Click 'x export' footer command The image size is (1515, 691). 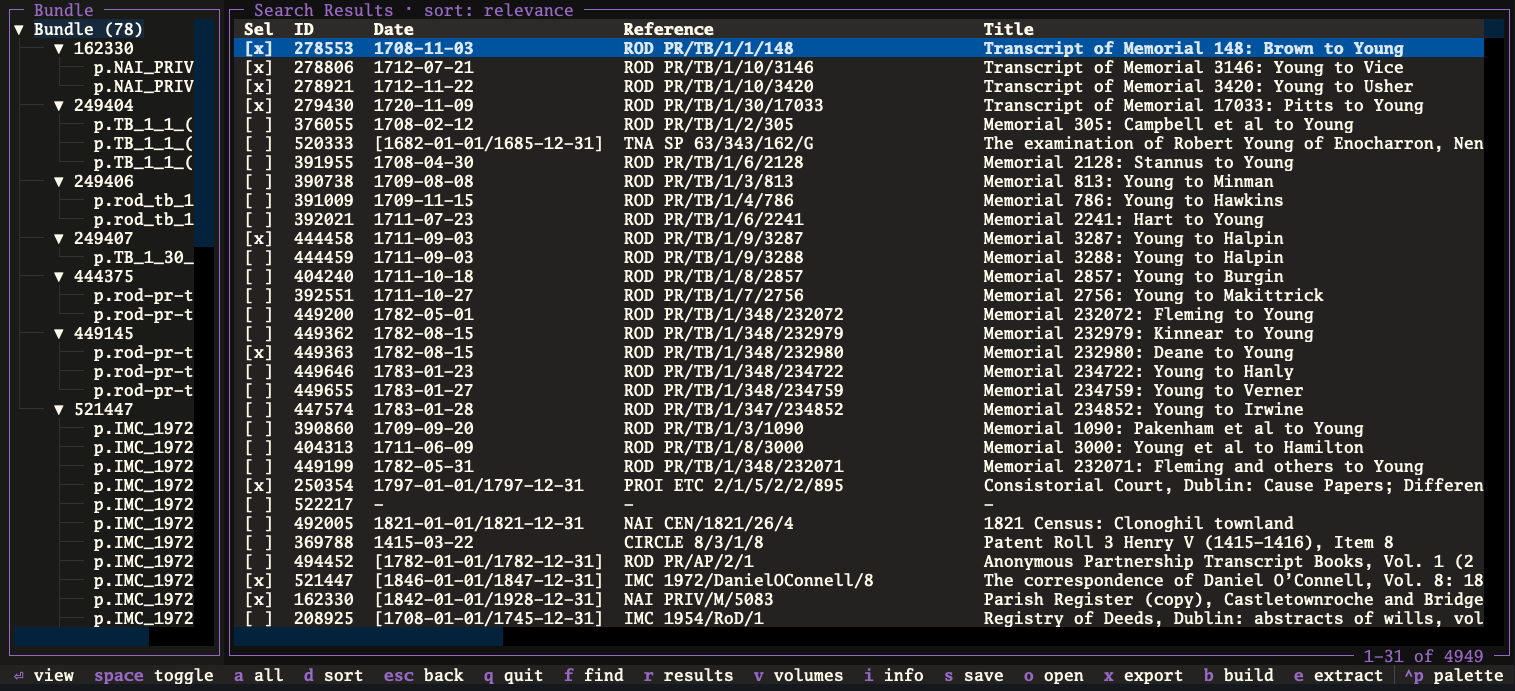point(1144,675)
